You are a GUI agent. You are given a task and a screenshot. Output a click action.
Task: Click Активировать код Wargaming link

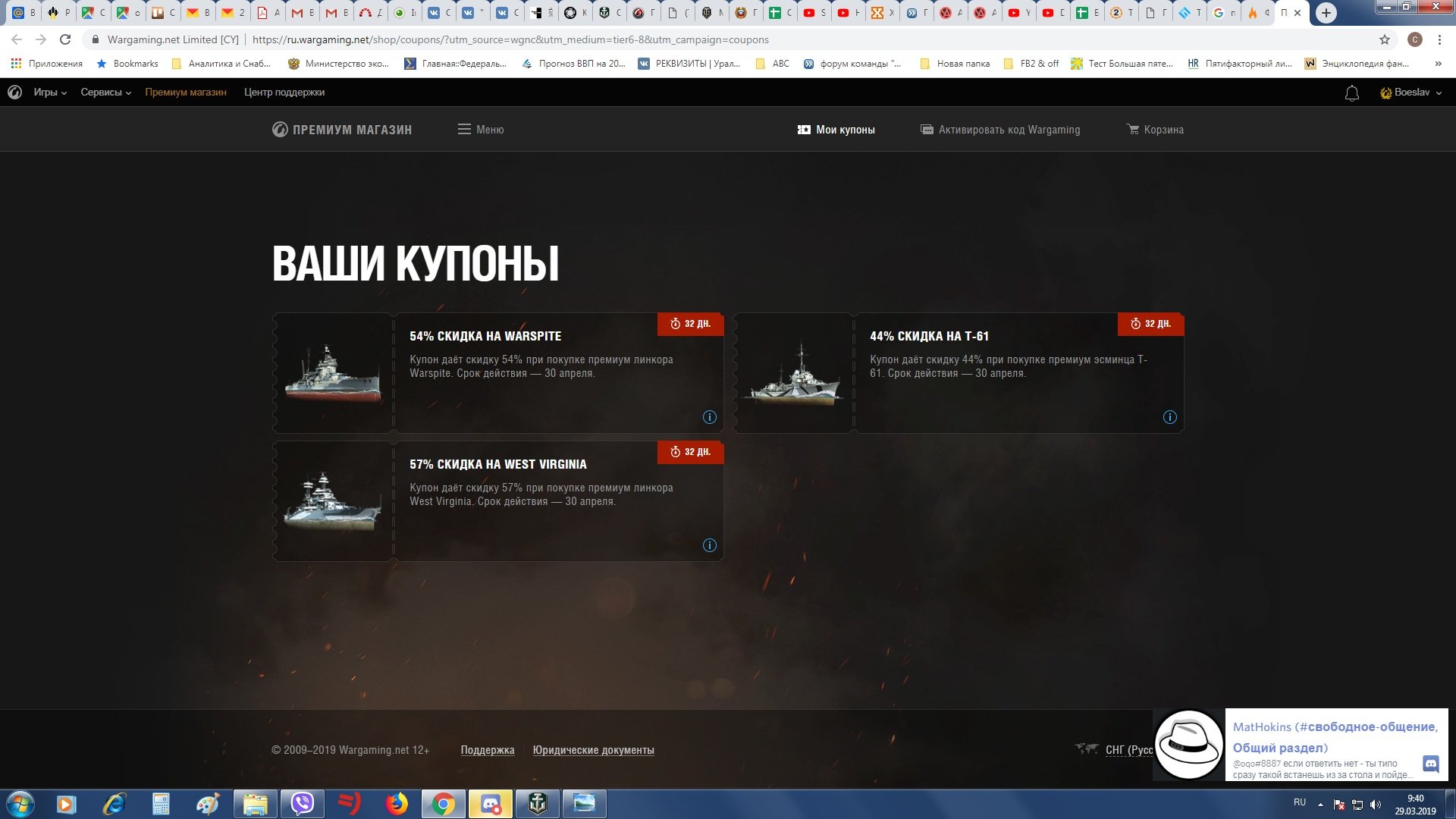(1000, 130)
